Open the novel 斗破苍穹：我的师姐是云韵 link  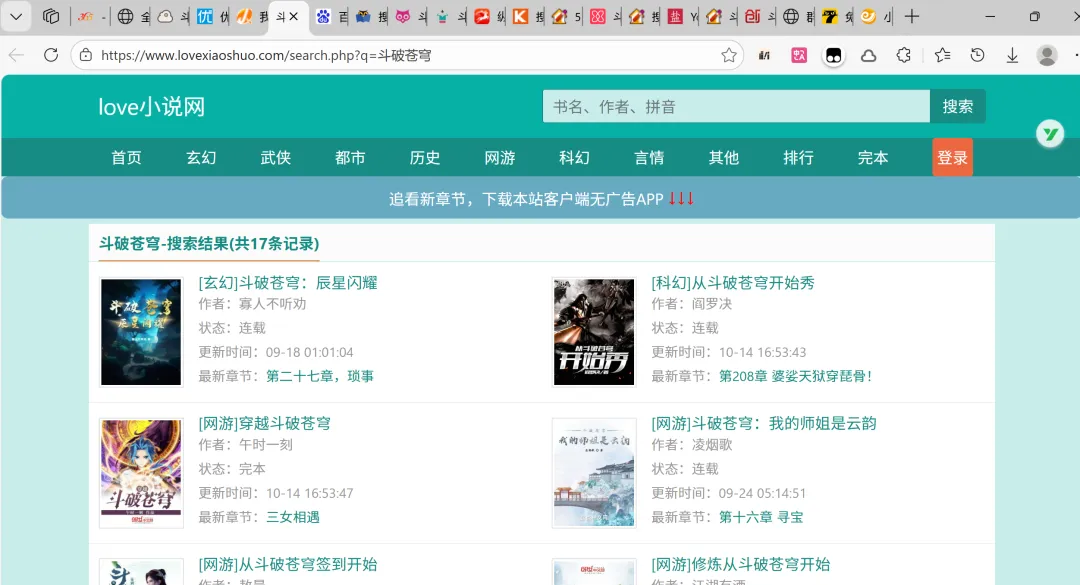(x=764, y=423)
